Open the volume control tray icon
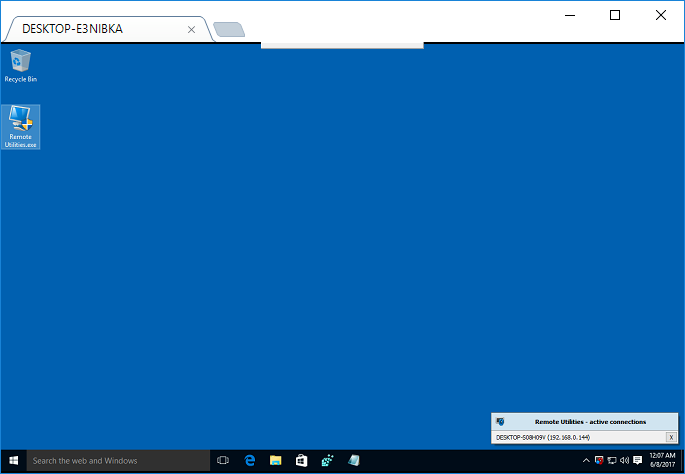The width and height of the screenshot is (685, 474). coord(623,461)
